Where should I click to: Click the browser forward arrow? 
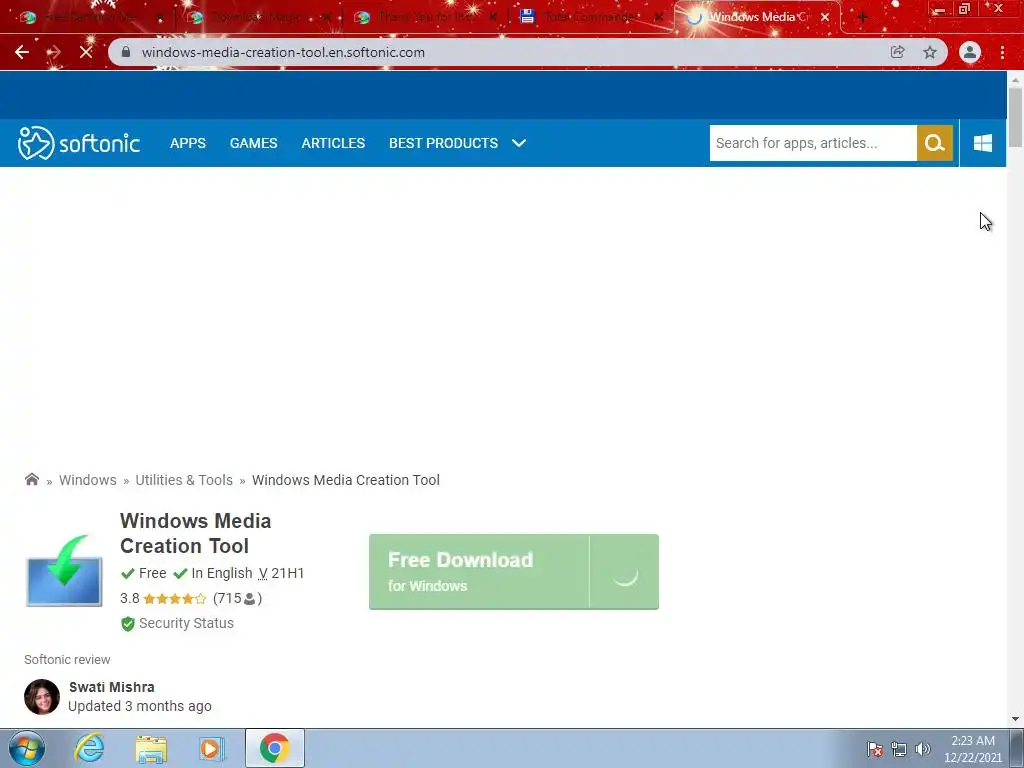point(54,52)
